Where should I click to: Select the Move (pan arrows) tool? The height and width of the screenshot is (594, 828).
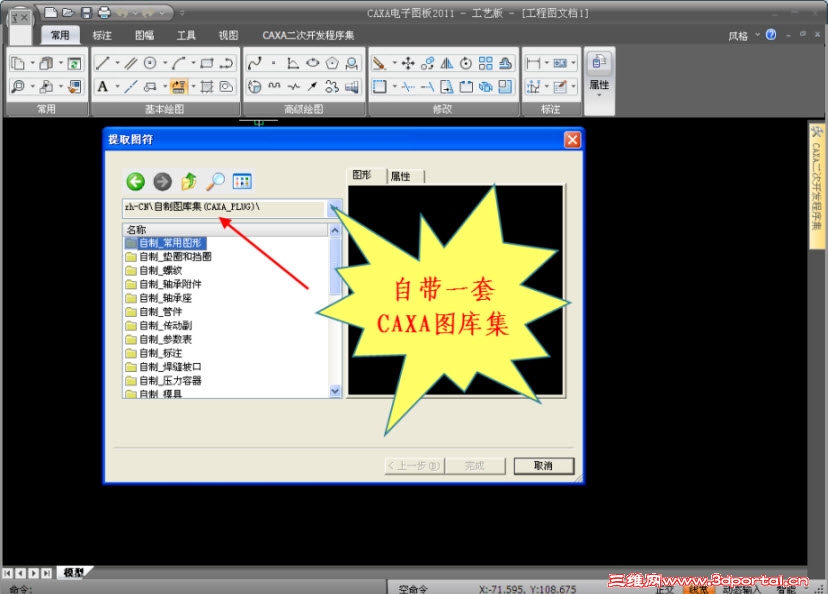point(408,63)
